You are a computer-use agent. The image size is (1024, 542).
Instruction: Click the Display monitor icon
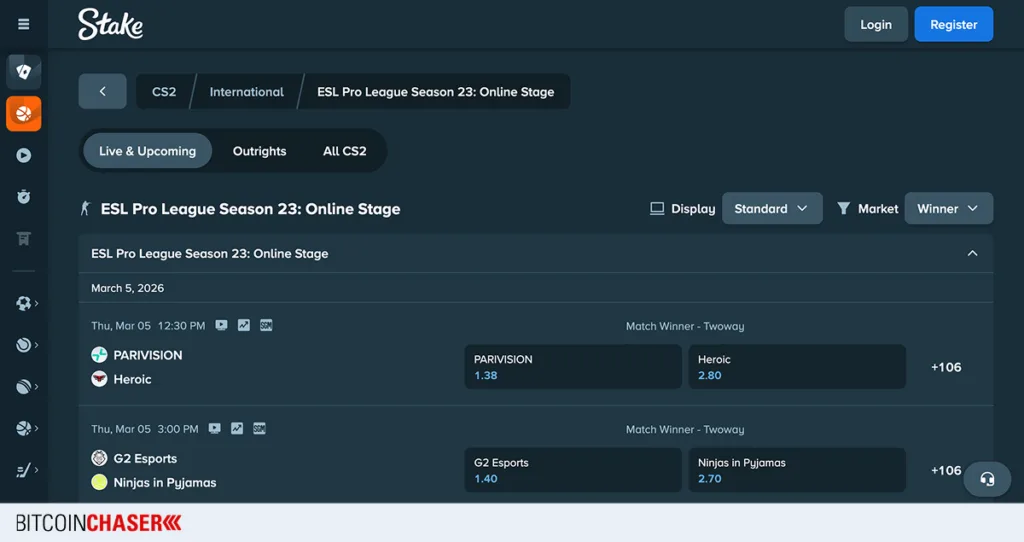pos(657,208)
